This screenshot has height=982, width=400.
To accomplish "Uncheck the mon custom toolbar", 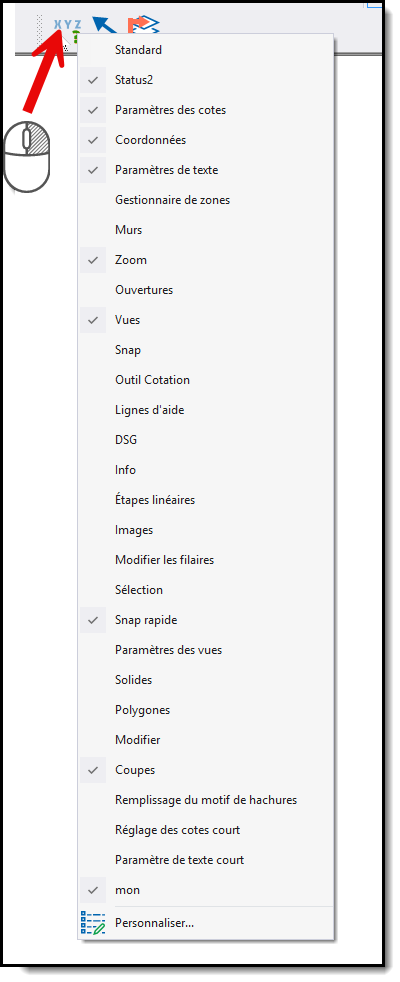I will (x=207, y=890).
